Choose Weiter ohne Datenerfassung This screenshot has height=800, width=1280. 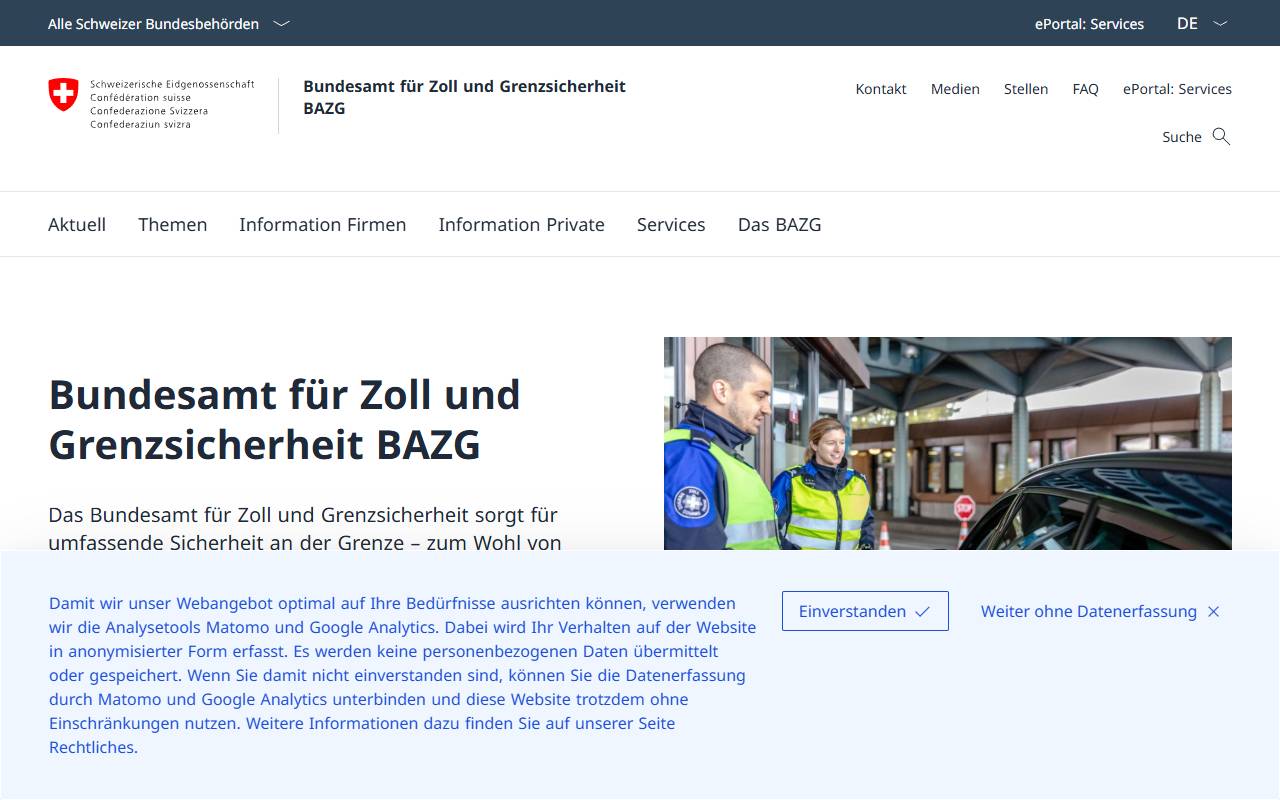point(1100,611)
